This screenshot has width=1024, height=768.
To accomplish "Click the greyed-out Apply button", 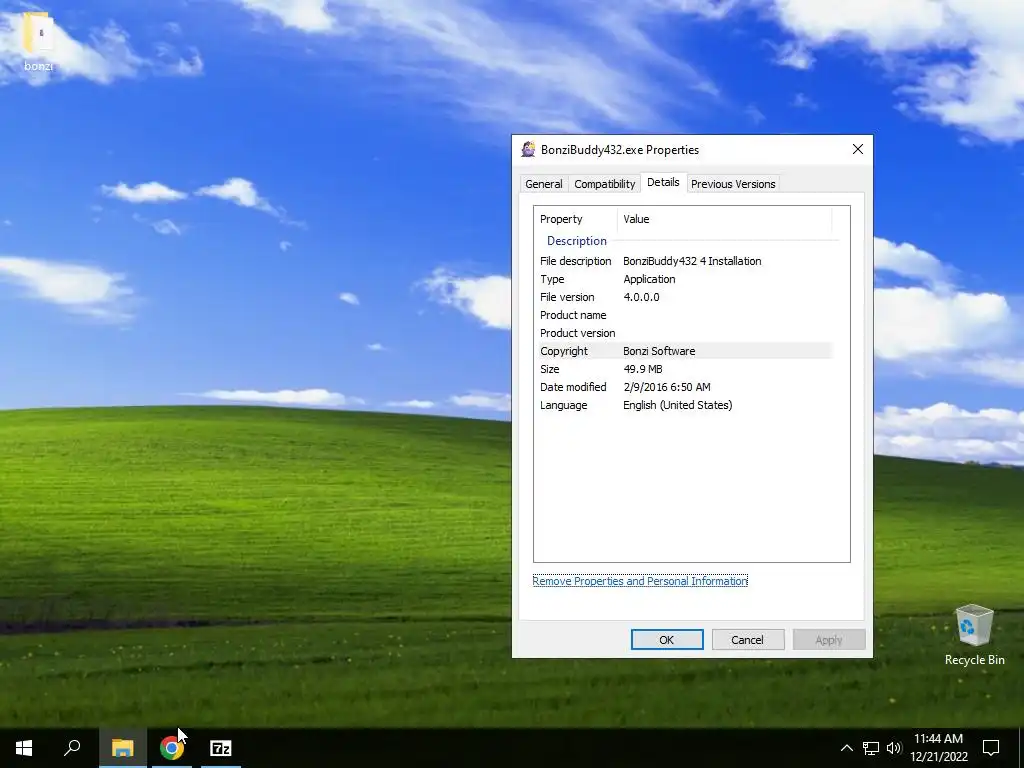I will (x=829, y=640).
